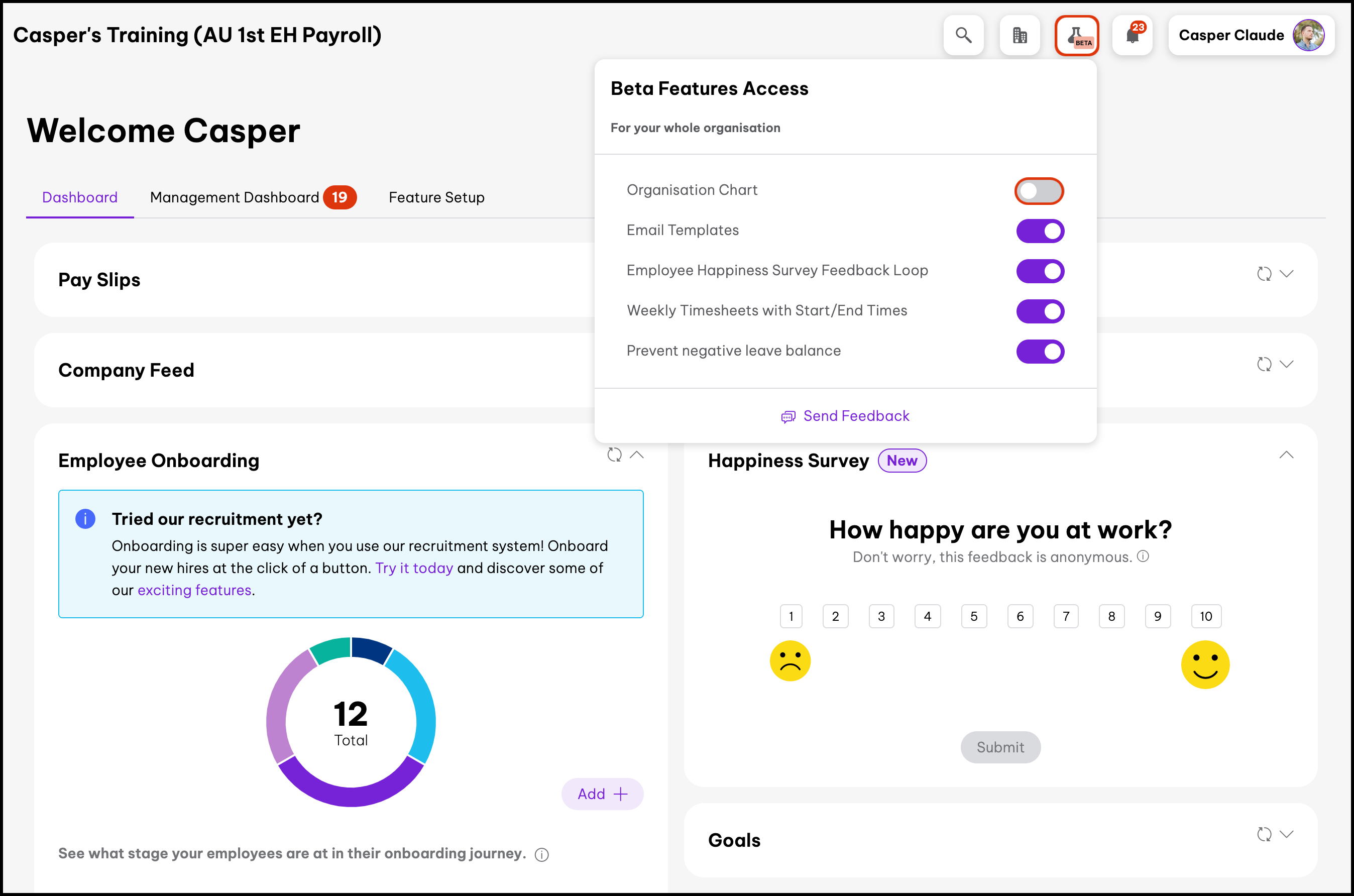Expand the Company Feed section
Screen dimensions: 1354x896
(x=1287, y=364)
